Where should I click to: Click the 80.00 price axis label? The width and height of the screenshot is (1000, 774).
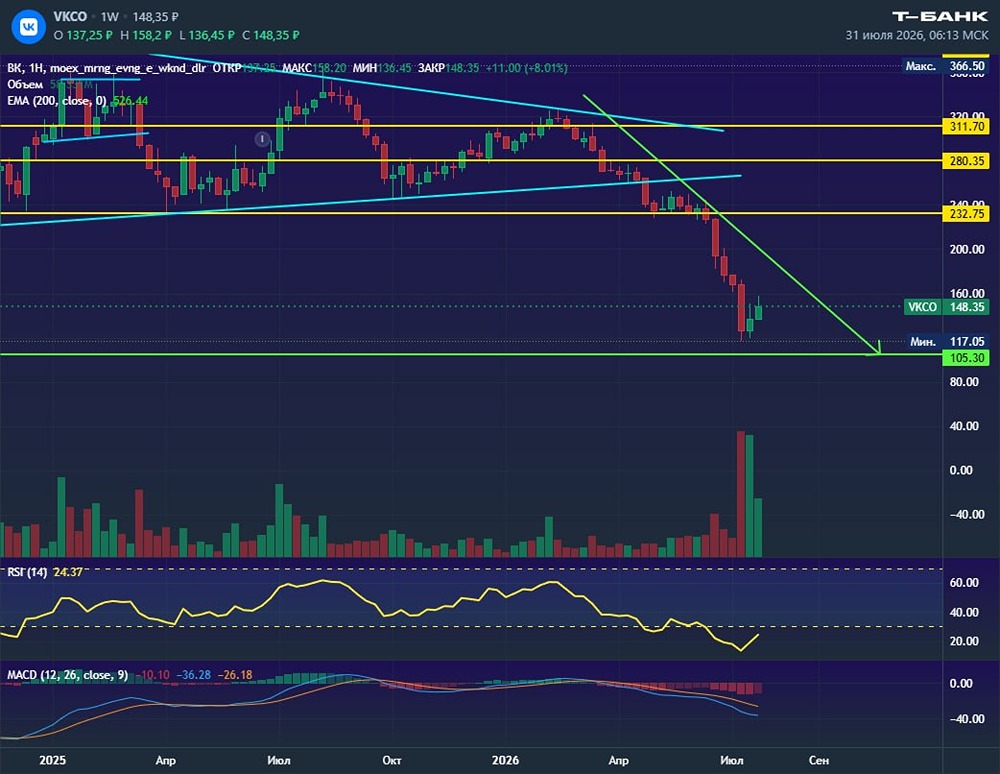pyautogui.click(x=964, y=382)
